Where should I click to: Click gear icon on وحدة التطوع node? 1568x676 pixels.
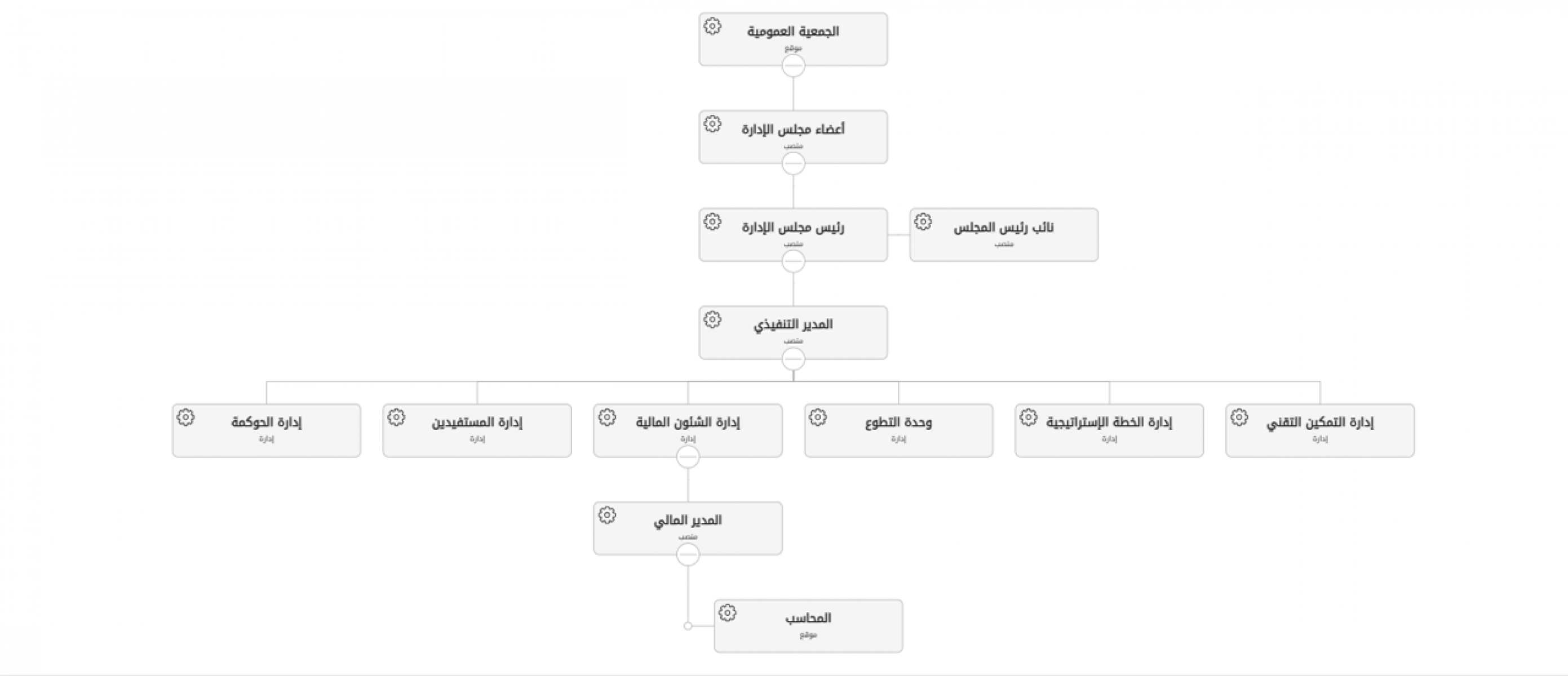[817, 417]
